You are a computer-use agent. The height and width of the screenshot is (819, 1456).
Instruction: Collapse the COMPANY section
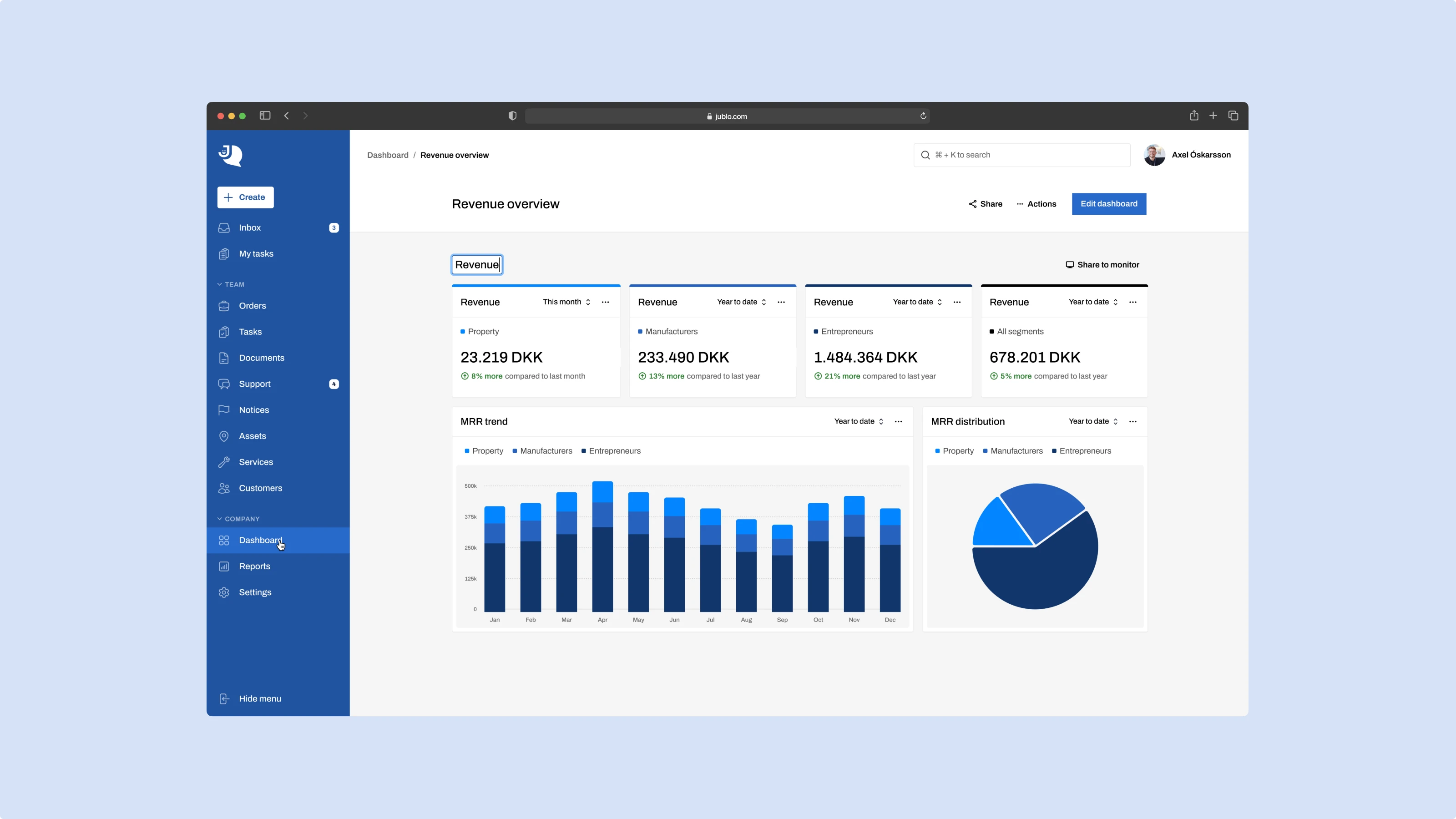tap(238, 519)
